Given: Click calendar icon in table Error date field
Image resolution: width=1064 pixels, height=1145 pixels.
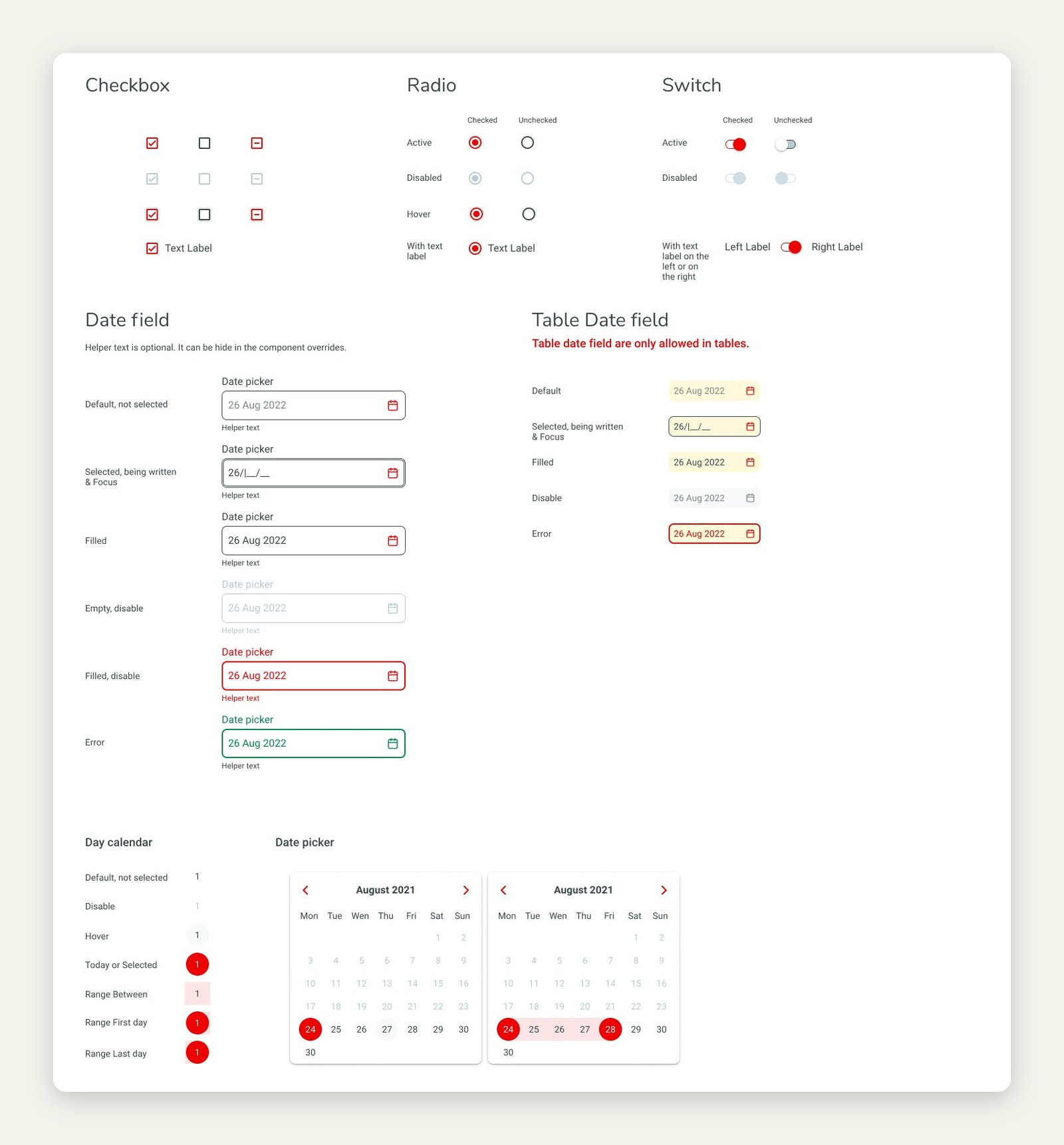Looking at the screenshot, I should (x=750, y=534).
